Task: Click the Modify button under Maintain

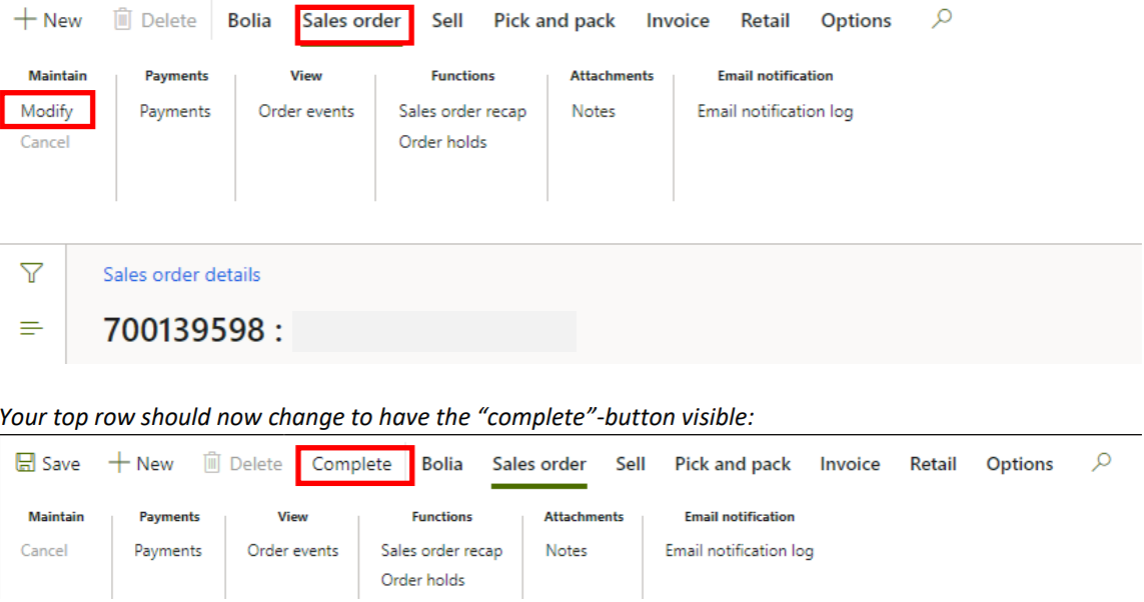Action: [47, 111]
